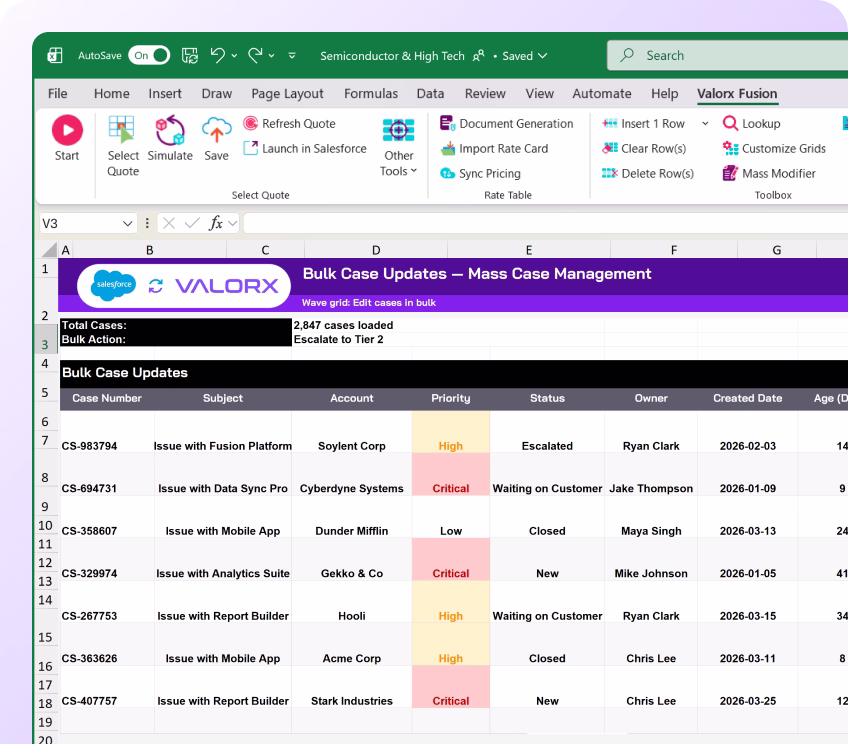The image size is (848, 744).
Task: Click the Low priority for Dunder Mifflin
Action: pyautogui.click(x=450, y=518)
